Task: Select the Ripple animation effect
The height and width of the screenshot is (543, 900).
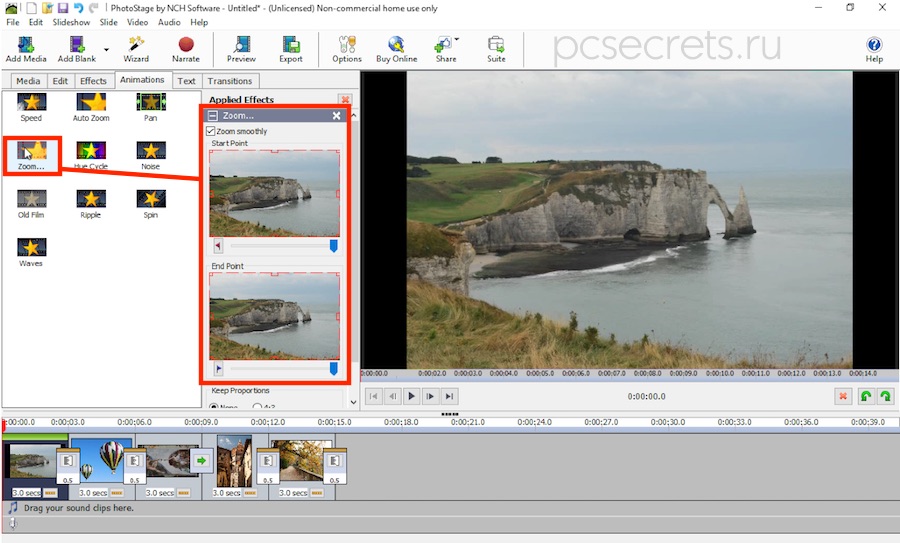Action: tap(91, 204)
